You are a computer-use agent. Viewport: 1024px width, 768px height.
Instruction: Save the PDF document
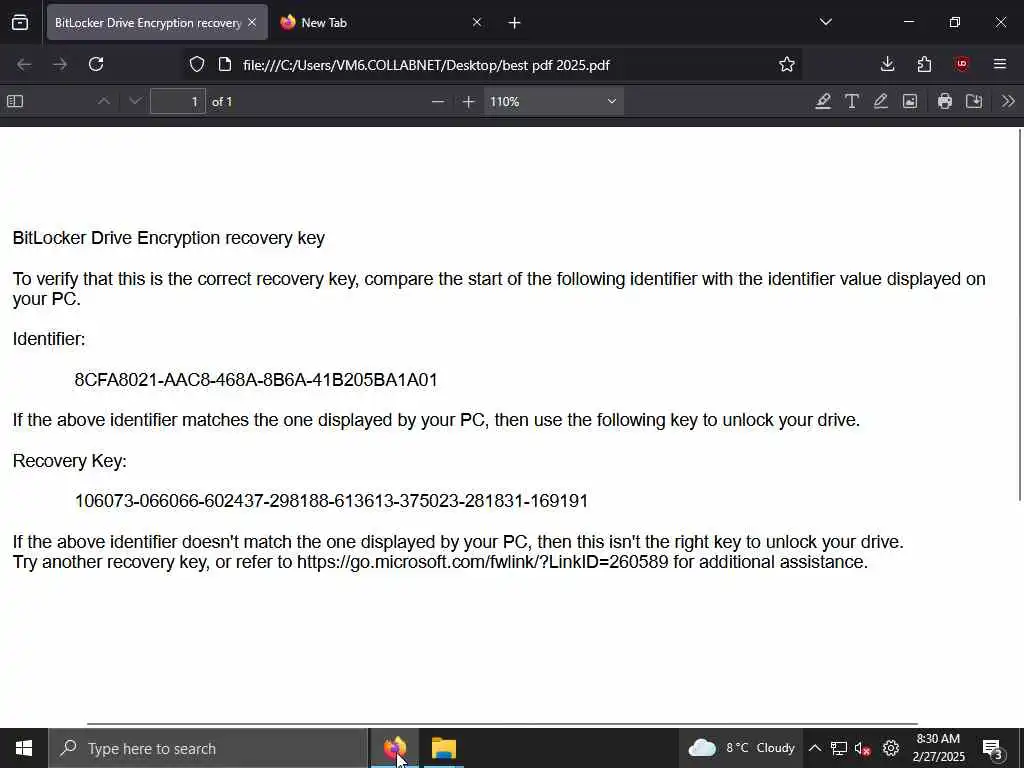point(974,101)
